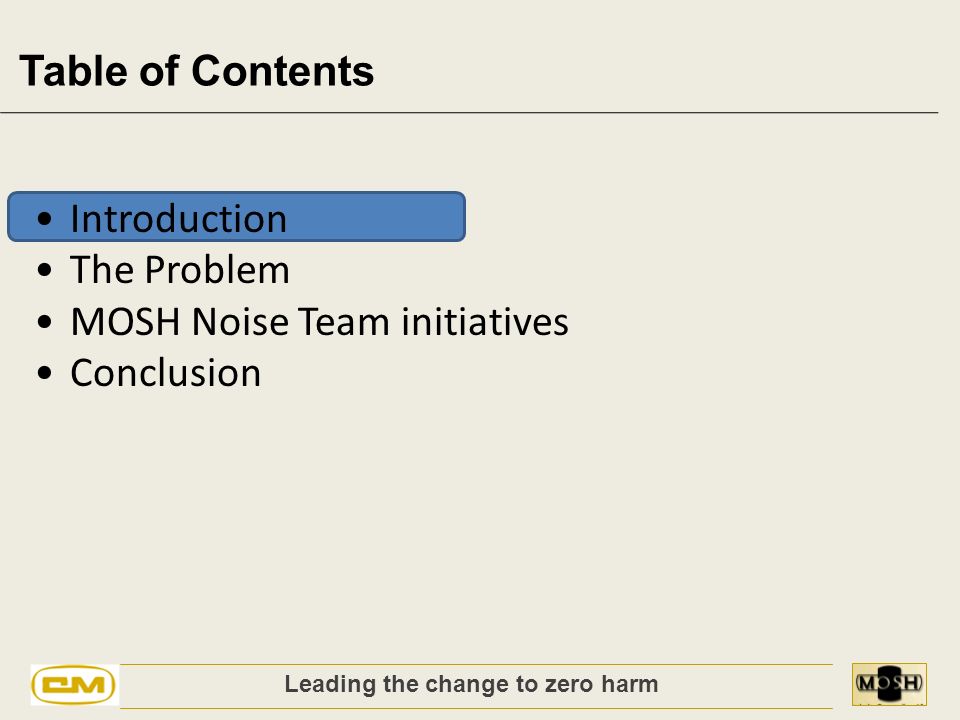Click the bullet dot before The Problem
Viewport: 960px width, 720px height.
pos(44,270)
